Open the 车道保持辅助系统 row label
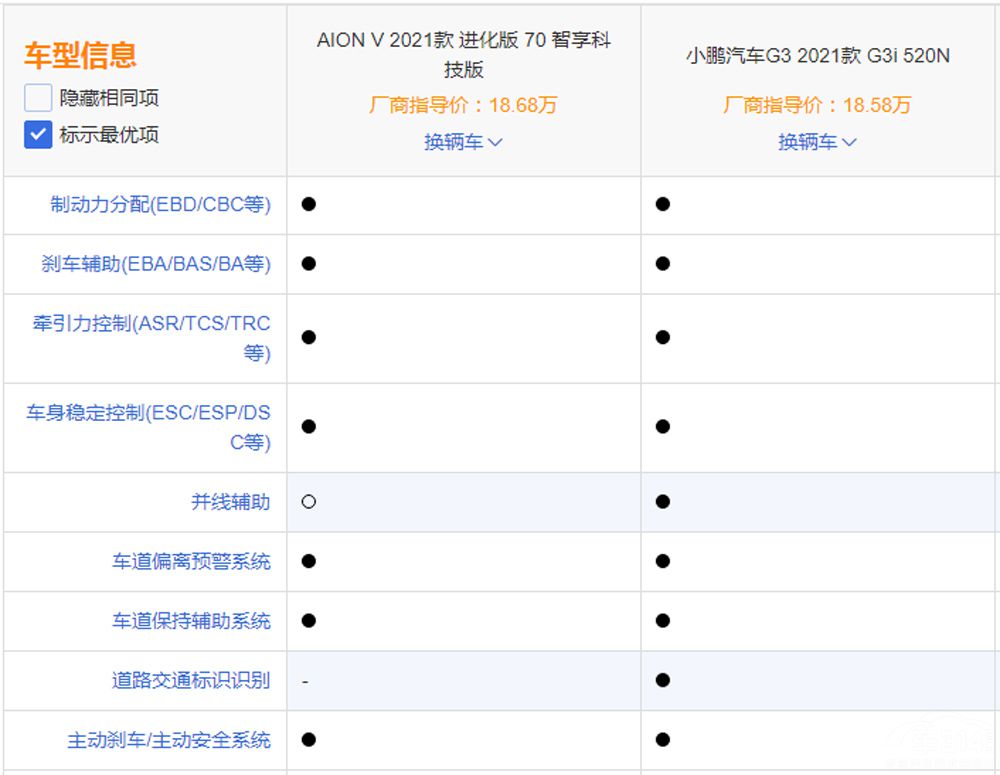Image resolution: width=1000 pixels, height=775 pixels. 191,621
